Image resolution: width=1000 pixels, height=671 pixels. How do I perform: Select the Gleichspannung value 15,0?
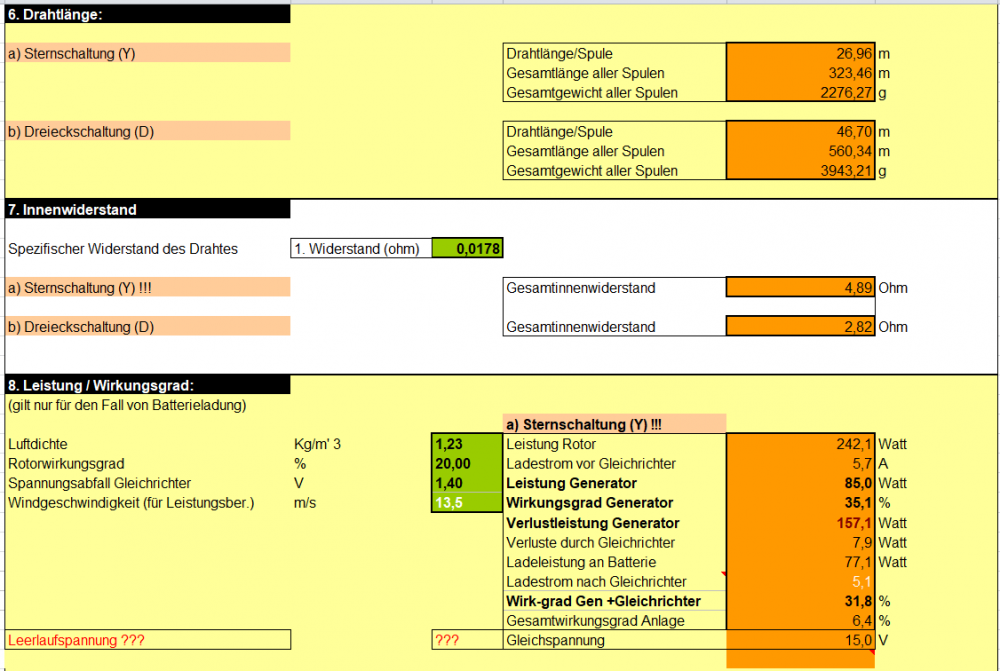(800, 640)
